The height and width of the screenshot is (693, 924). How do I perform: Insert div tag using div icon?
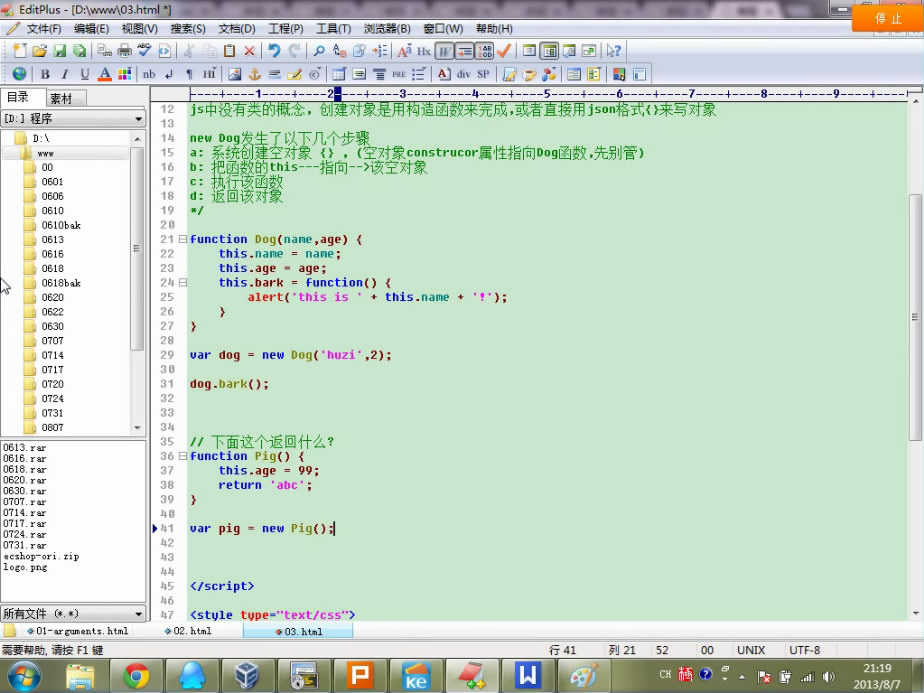(464, 74)
